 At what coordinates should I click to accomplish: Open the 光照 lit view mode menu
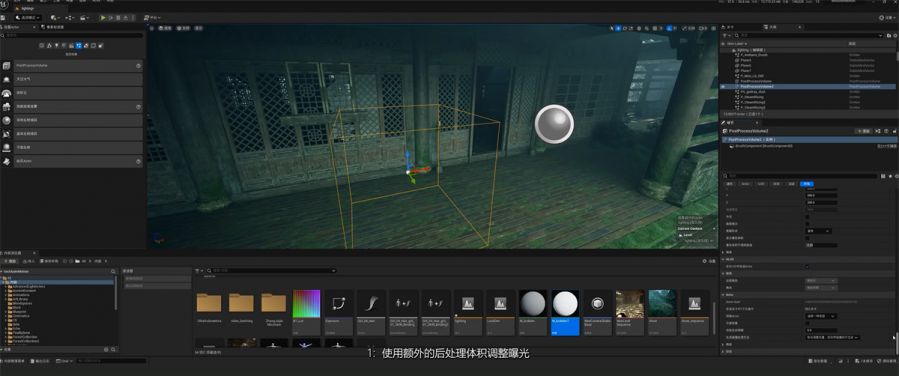pos(184,28)
